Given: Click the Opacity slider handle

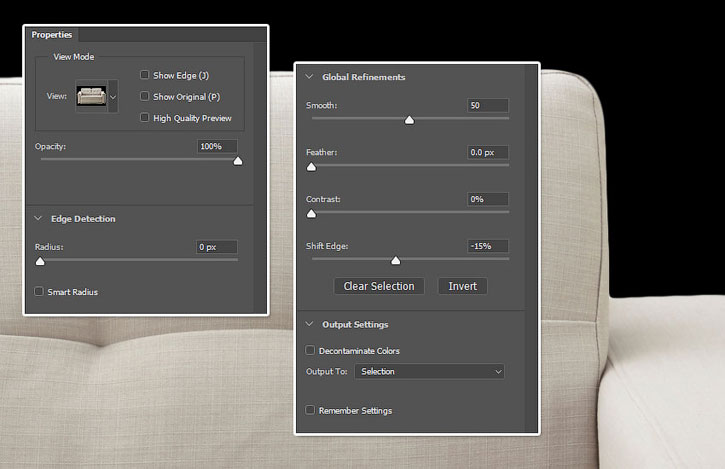Looking at the screenshot, I should (238, 161).
